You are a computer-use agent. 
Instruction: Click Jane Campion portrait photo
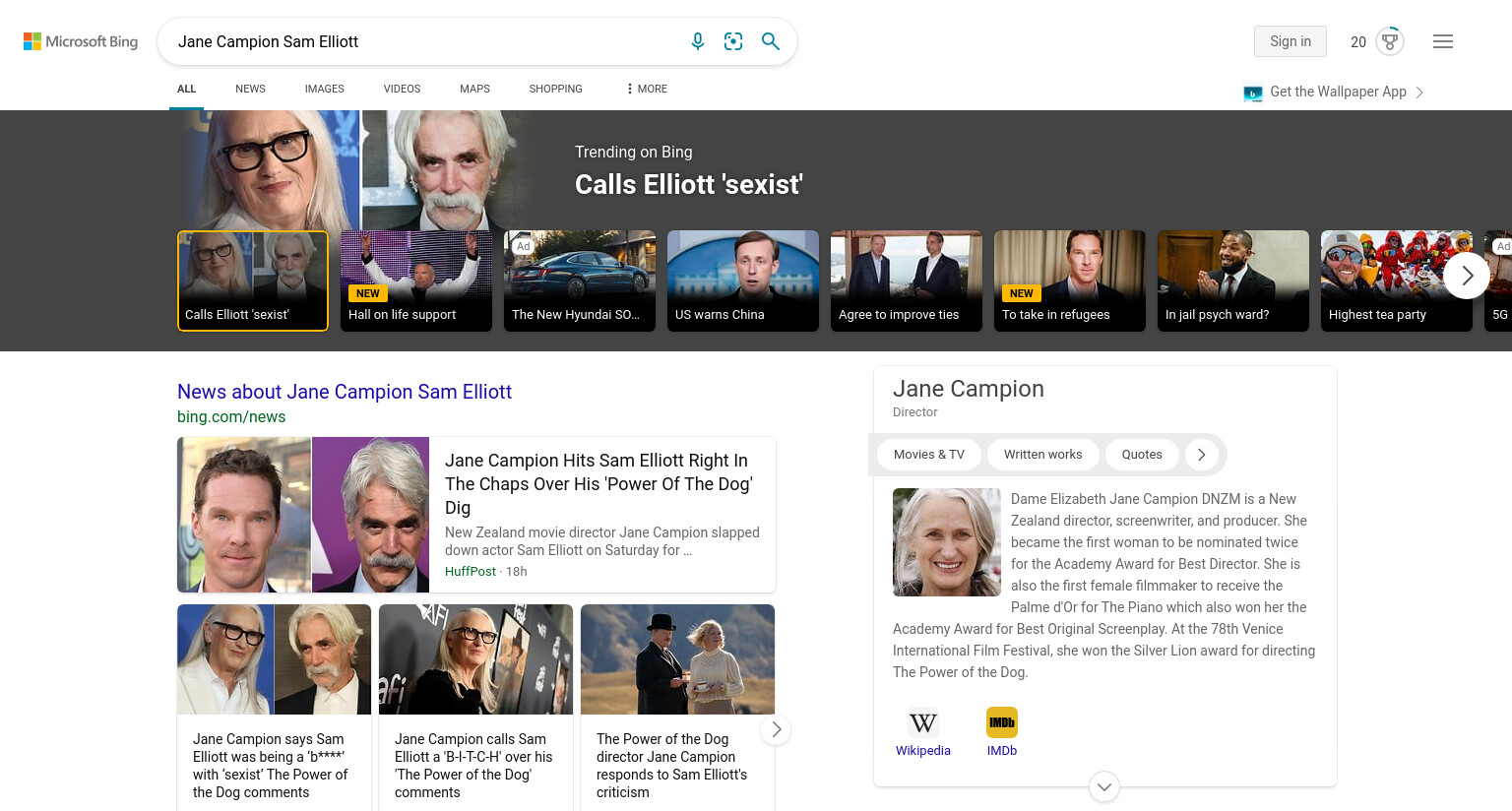(947, 542)
